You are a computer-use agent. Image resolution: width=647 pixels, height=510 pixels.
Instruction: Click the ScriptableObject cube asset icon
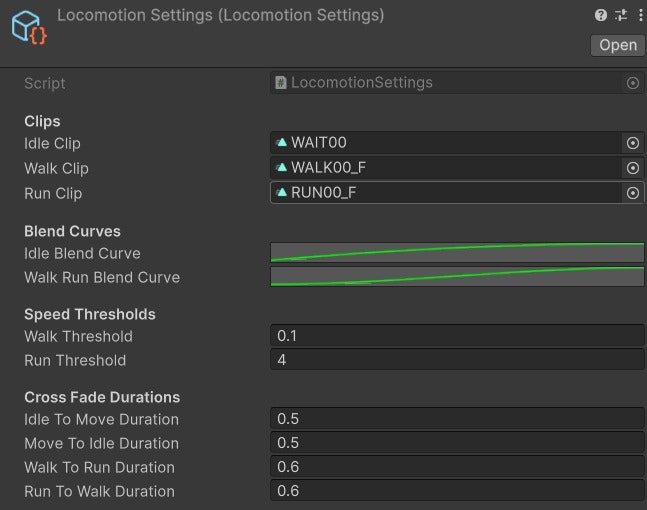point(29,27)
